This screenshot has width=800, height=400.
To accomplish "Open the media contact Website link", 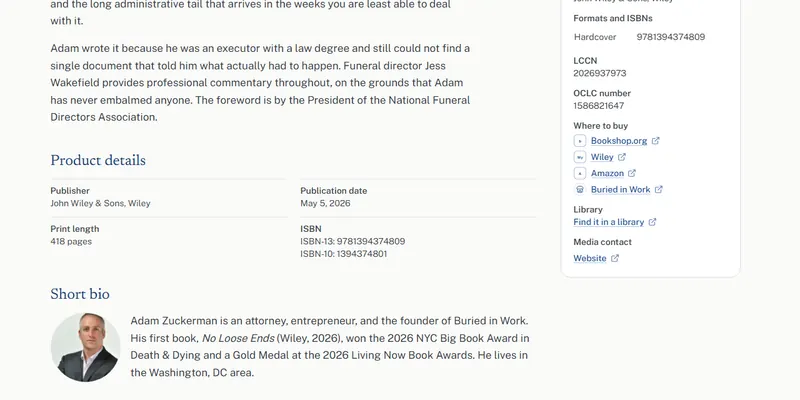I will pyautogui.click(x=590, y=258).
